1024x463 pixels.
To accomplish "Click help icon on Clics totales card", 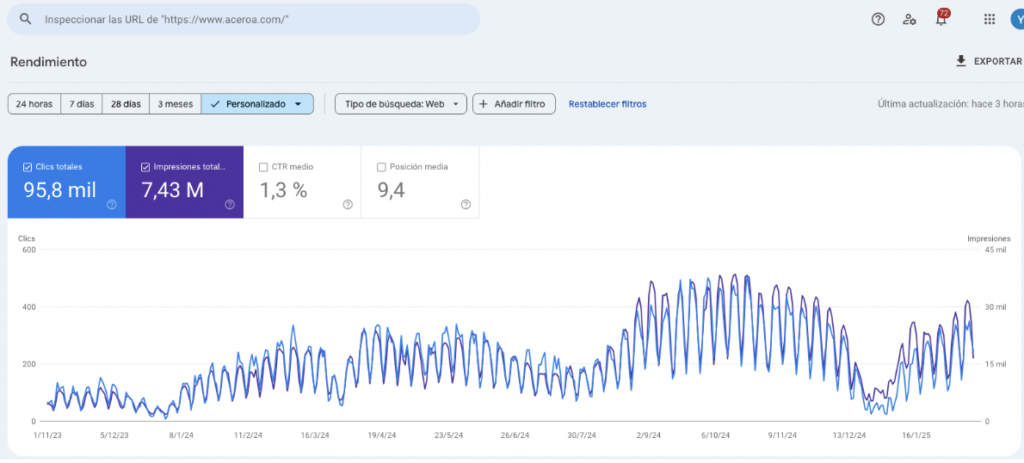I will 112,204.
